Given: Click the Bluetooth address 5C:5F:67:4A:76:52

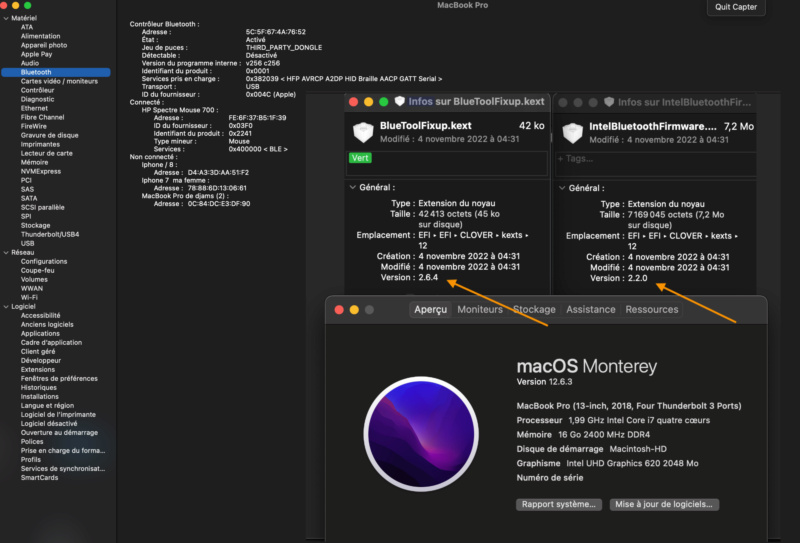Looking at the screenshot, I should click(x=276, y=32).
